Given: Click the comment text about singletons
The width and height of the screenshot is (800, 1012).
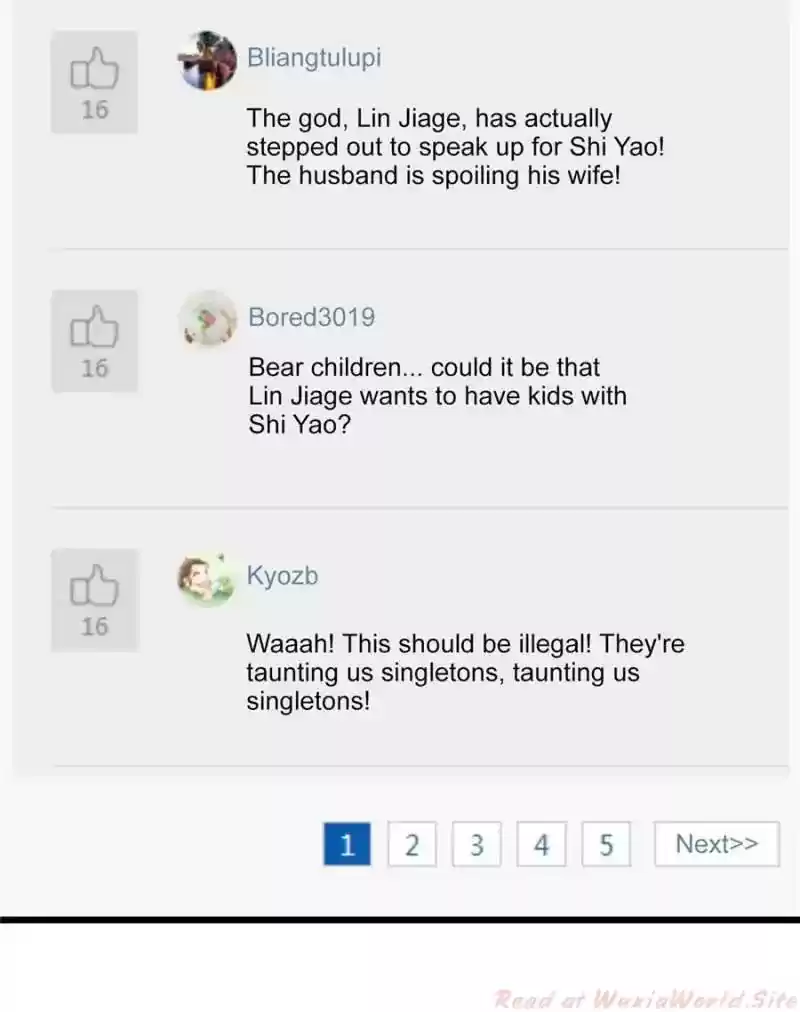Looking at the screenshot, I should tap(465, 673).
